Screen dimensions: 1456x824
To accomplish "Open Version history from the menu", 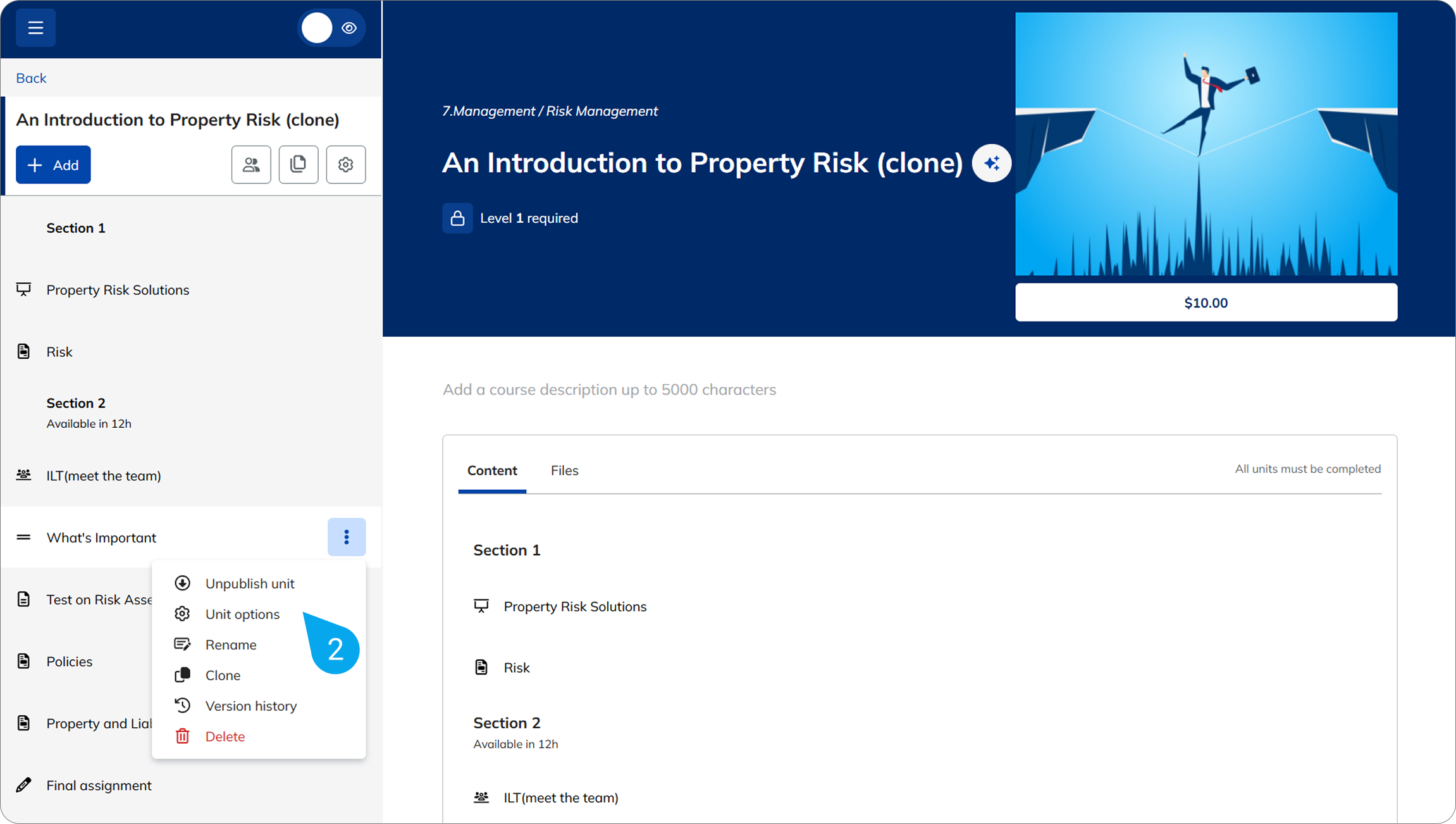I will click(250, 706).
